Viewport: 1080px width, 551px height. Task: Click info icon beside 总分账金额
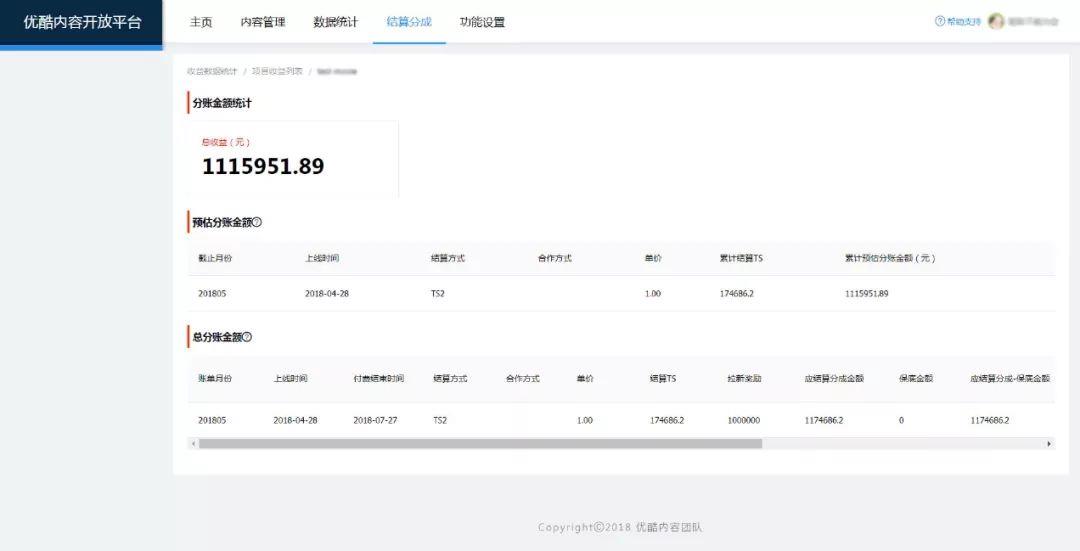coord(248,337)
